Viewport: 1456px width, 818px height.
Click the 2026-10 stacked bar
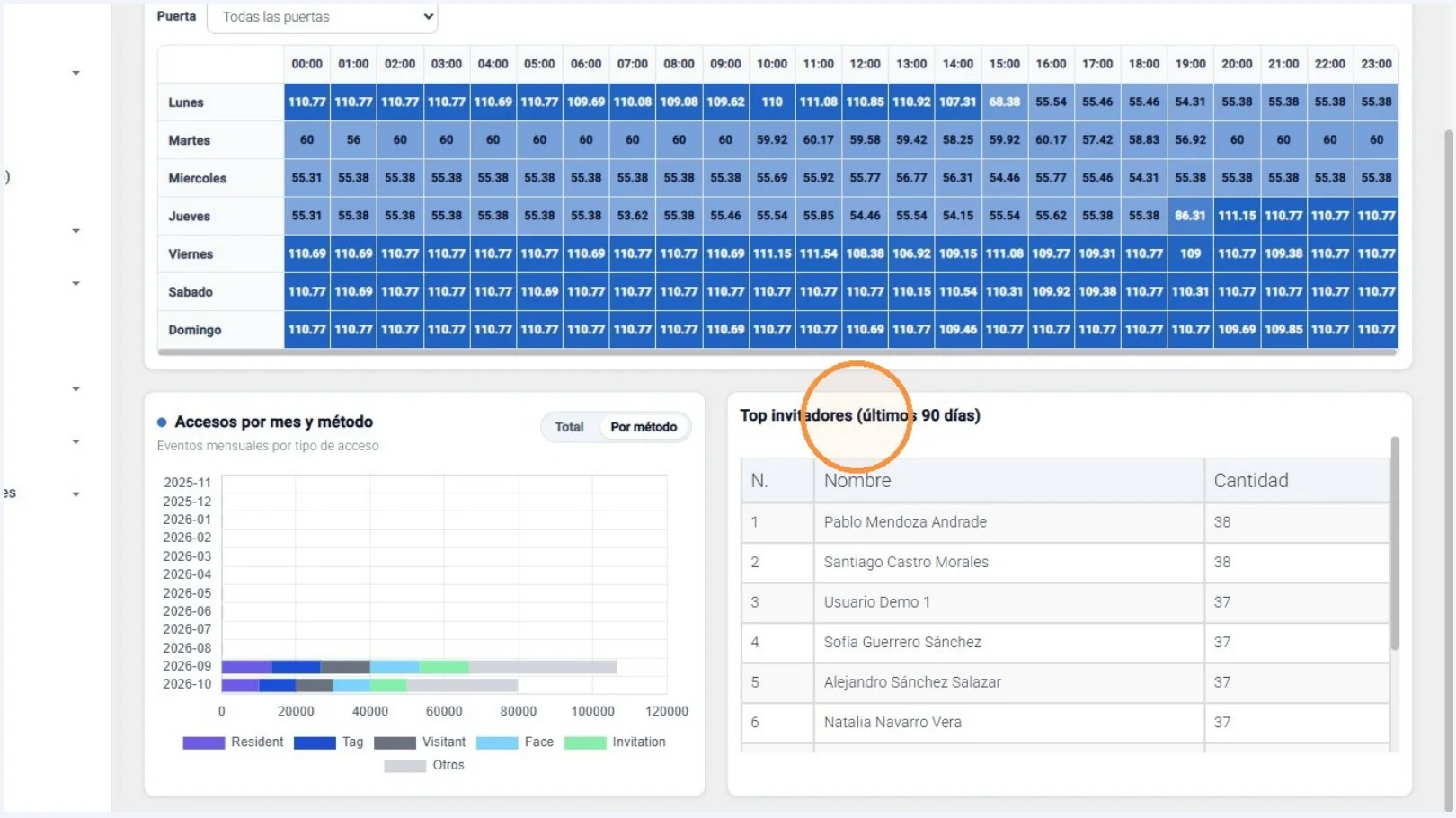click(369, 685)
